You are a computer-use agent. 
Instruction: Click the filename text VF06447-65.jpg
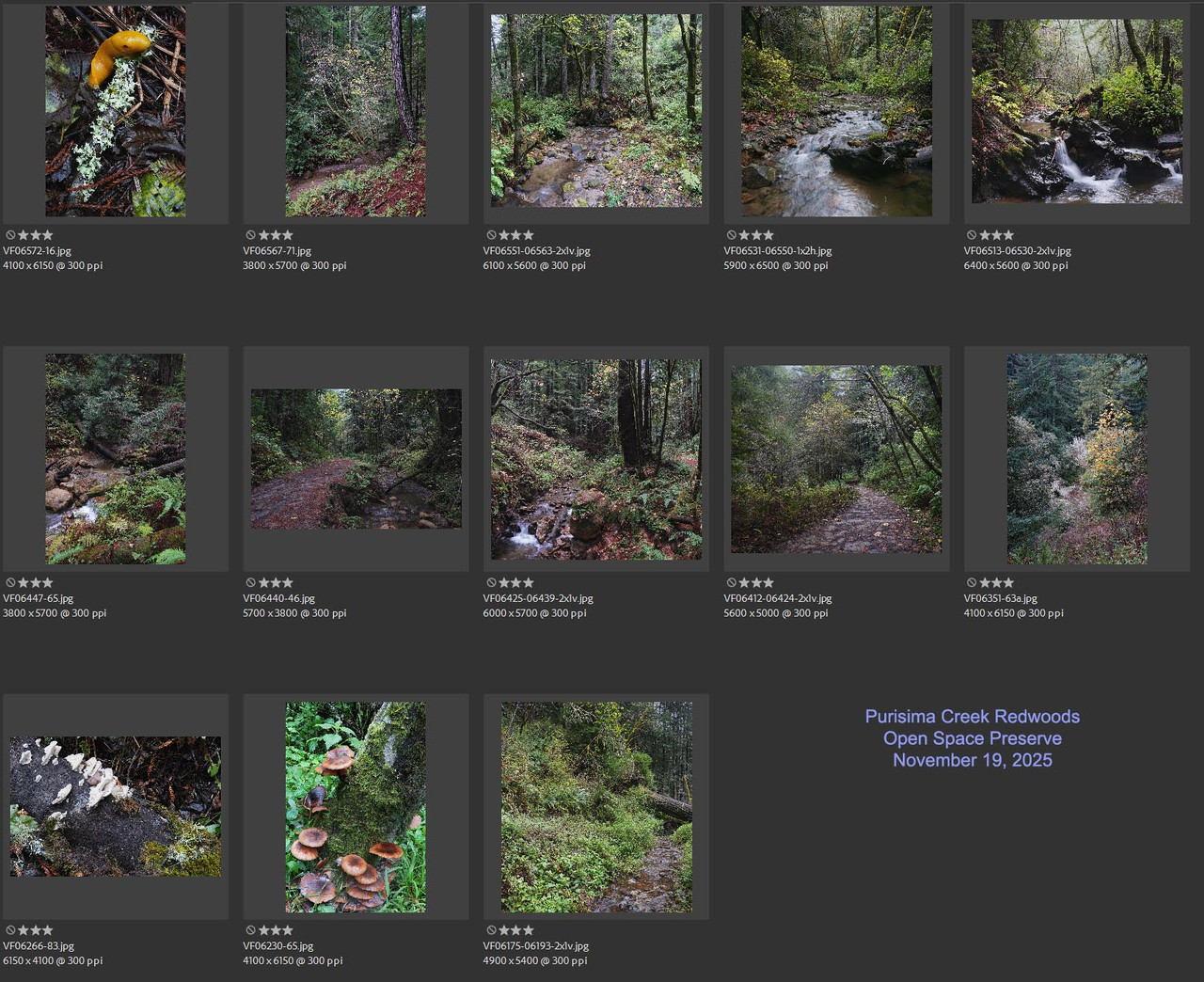(38, 598)
